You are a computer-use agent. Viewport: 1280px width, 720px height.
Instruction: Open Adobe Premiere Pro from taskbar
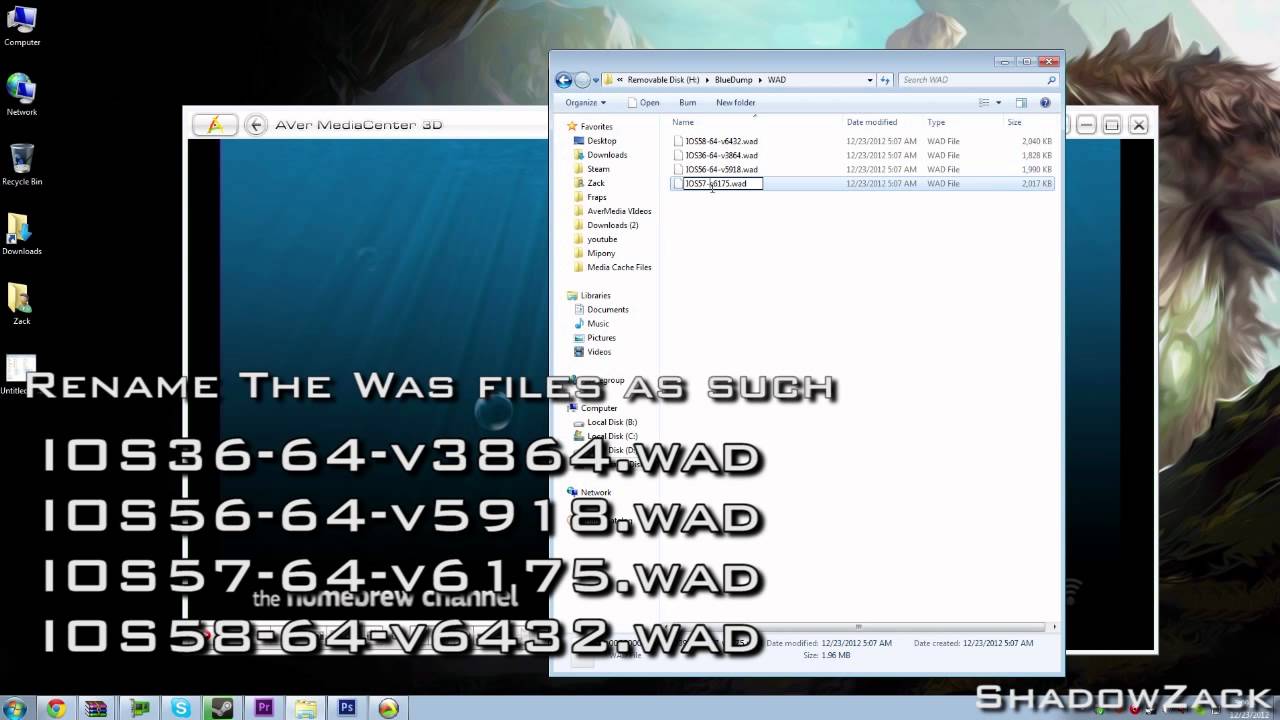click(x=264, y=708)
